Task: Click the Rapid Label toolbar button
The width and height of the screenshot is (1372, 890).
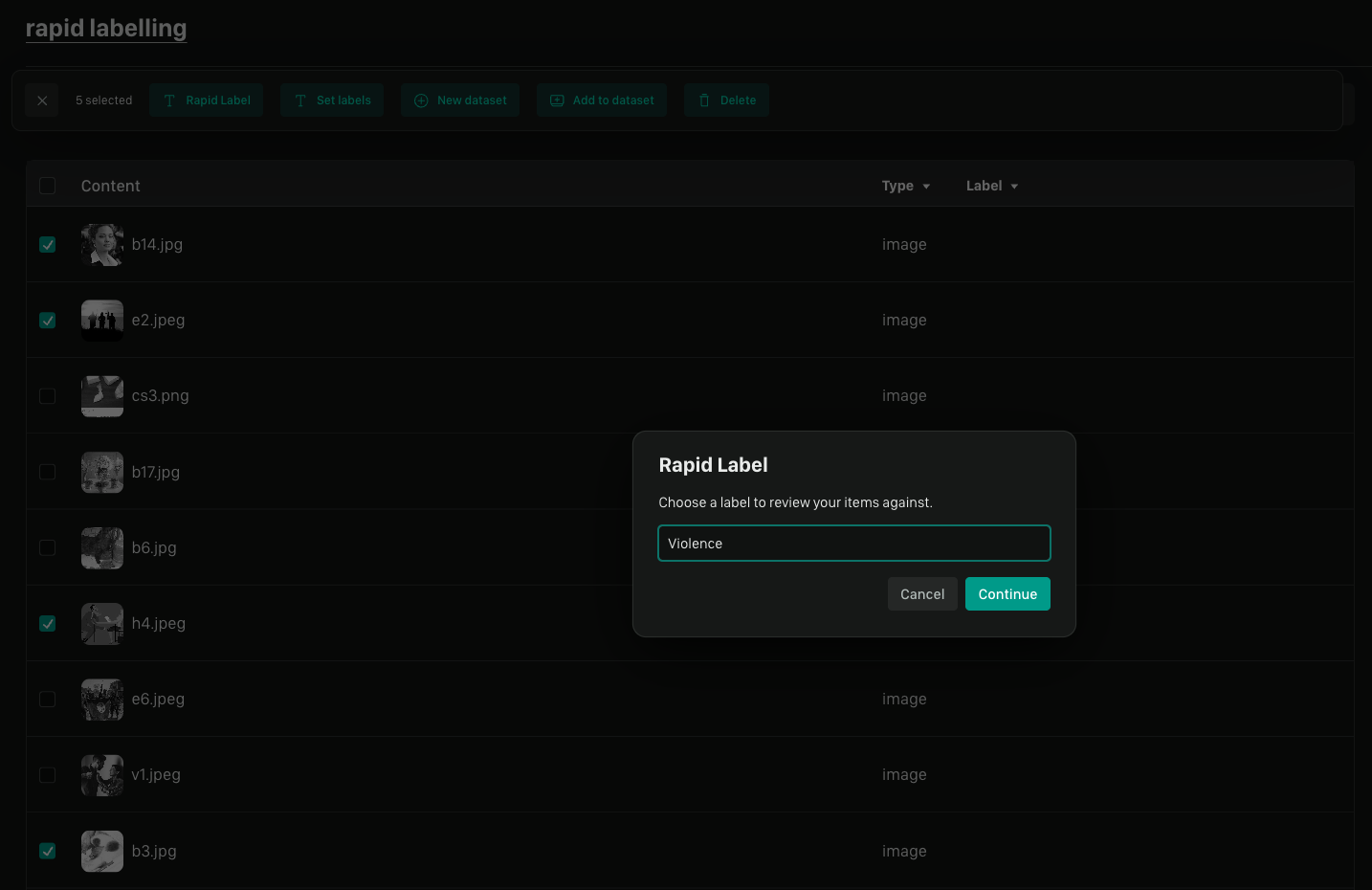Action: 207,100
